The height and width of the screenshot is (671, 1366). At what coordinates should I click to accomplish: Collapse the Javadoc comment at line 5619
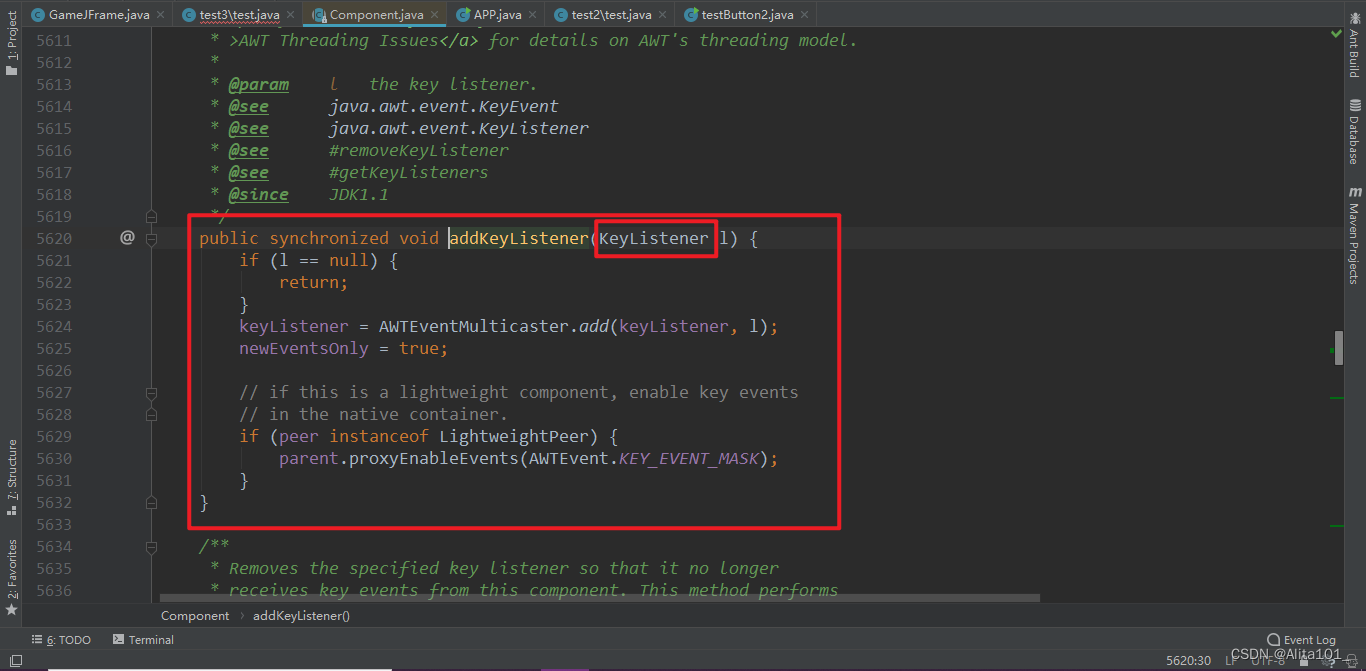click(x=151, y=216)
